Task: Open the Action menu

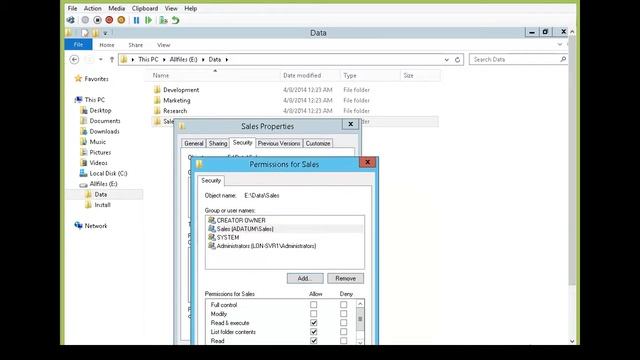Action: click(x=93, y=8)
